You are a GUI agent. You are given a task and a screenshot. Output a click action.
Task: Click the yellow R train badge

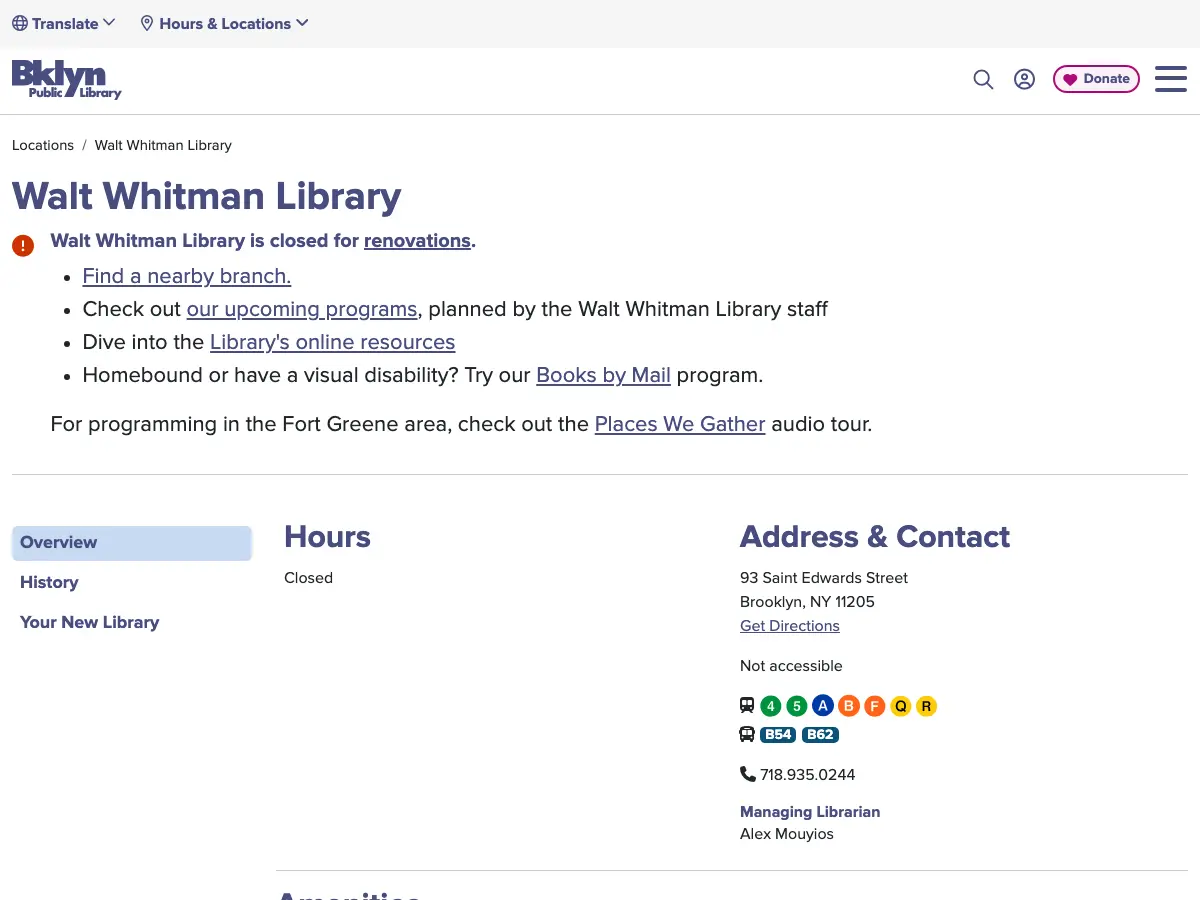point(926,706)
